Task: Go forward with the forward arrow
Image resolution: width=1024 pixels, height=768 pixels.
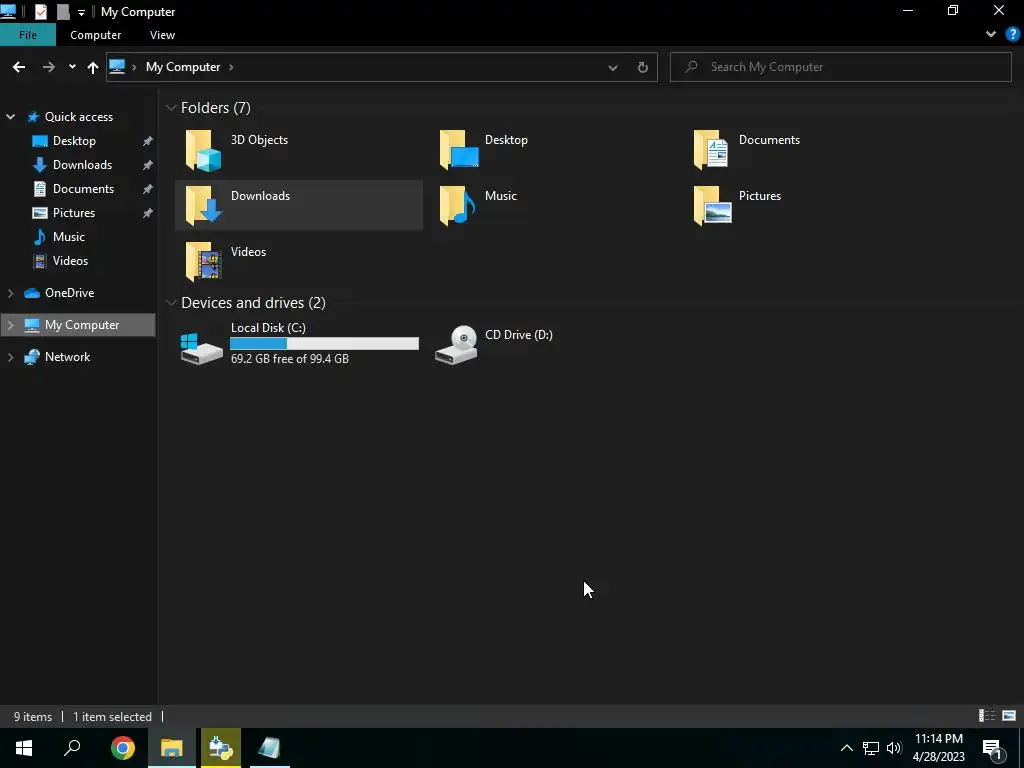Action: 49,67
